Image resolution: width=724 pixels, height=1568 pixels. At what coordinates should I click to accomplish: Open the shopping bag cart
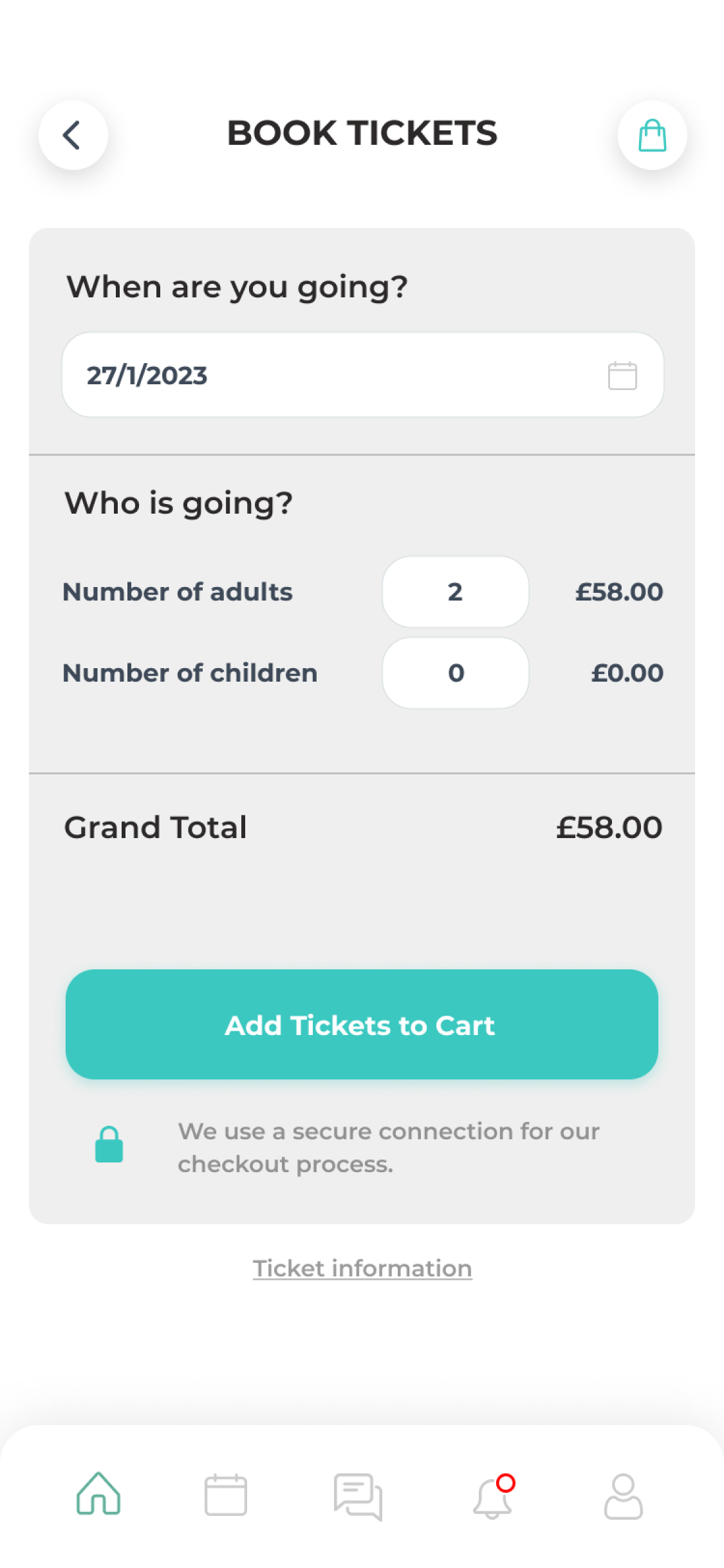pyautogui.click(x=652, y=135)
